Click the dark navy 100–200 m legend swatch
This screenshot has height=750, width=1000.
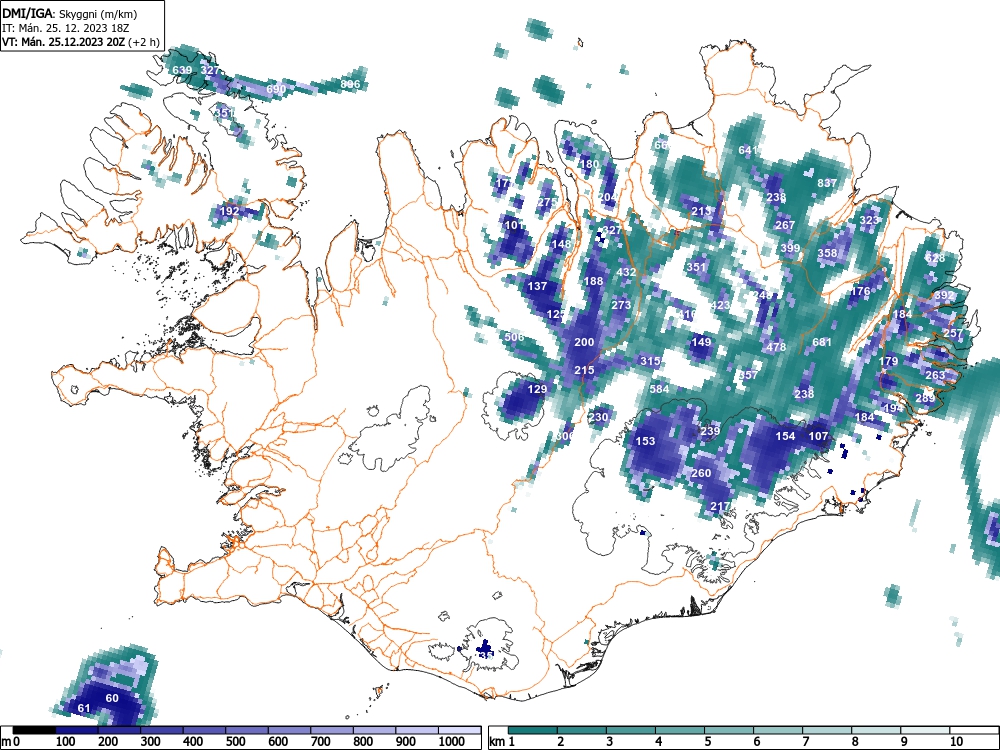click(77, 730)
